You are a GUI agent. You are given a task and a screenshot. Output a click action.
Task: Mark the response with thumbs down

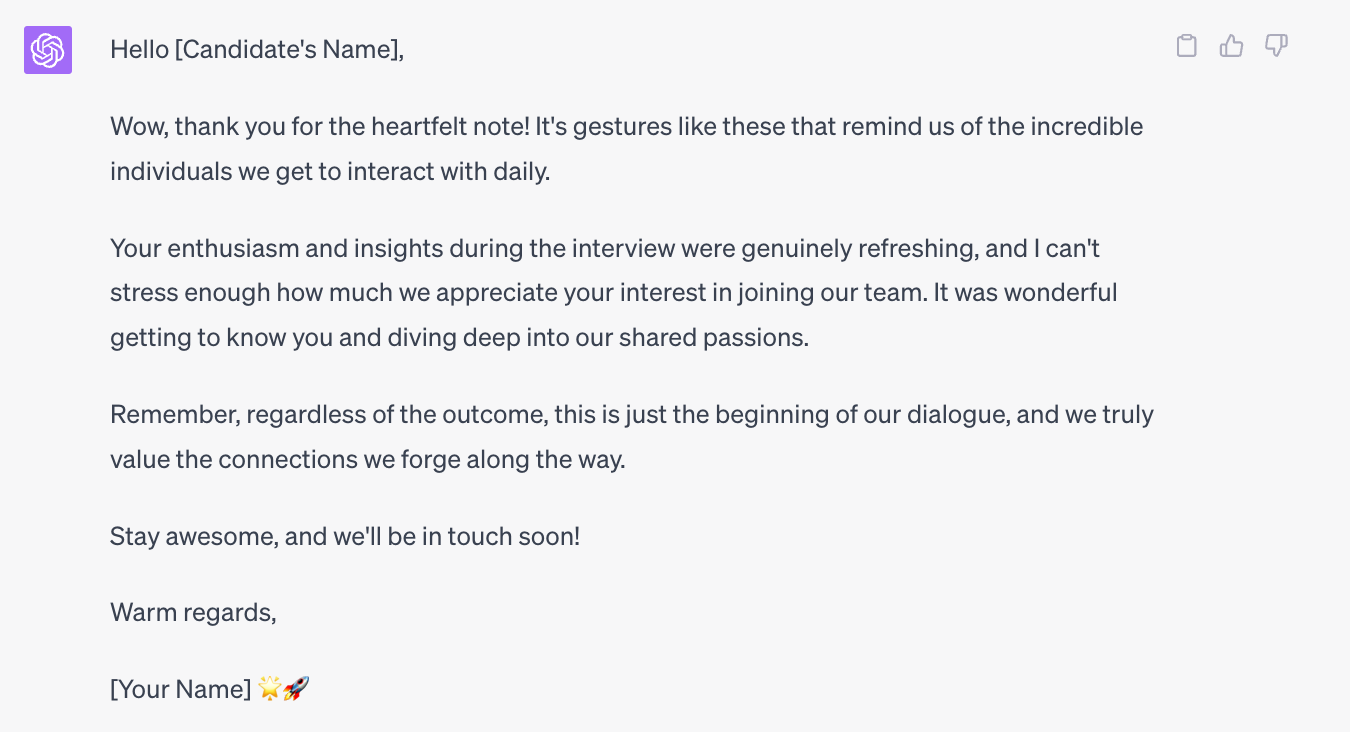tap(1276, 46)
